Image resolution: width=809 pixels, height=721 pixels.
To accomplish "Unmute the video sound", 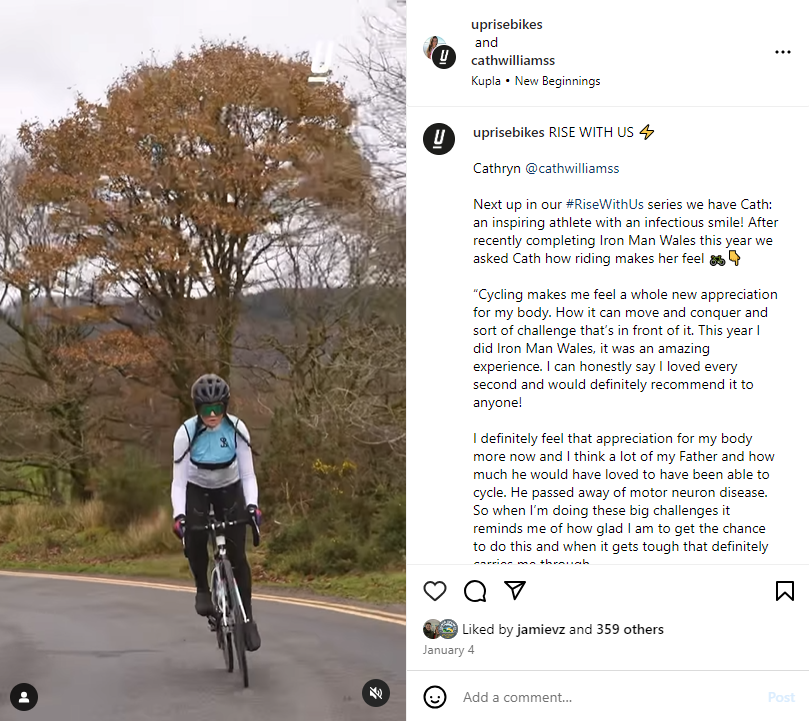I will click(x=376, y=693).
